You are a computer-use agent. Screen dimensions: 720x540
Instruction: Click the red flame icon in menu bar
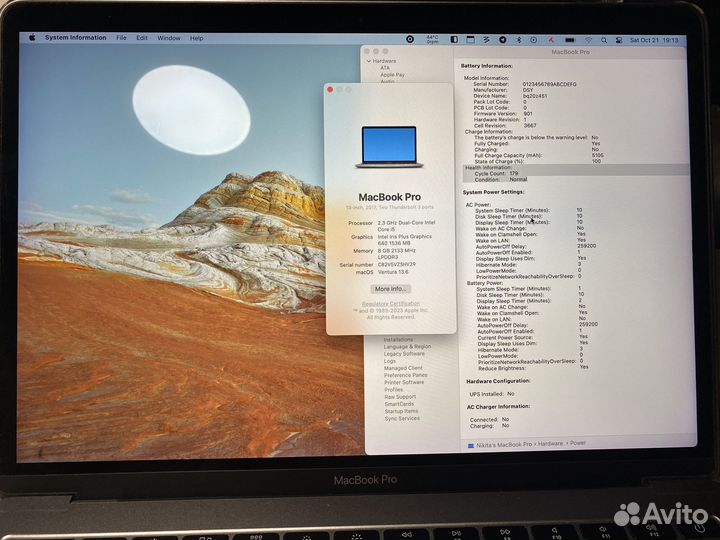coord(551,40)
